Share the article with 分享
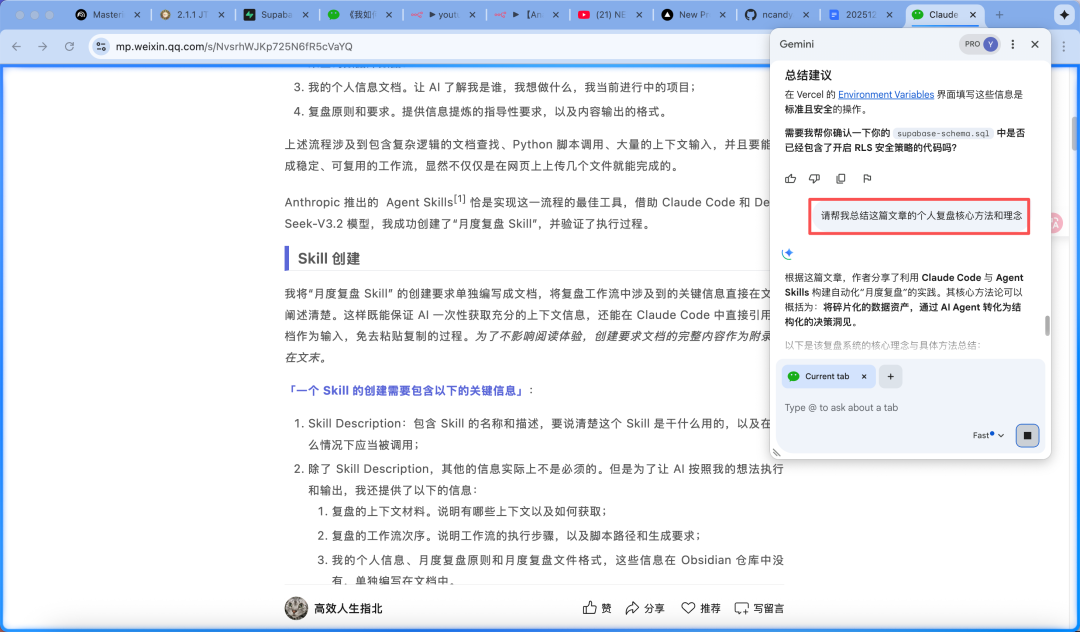The image size is (1080, 632). click(x=645, y=608)
